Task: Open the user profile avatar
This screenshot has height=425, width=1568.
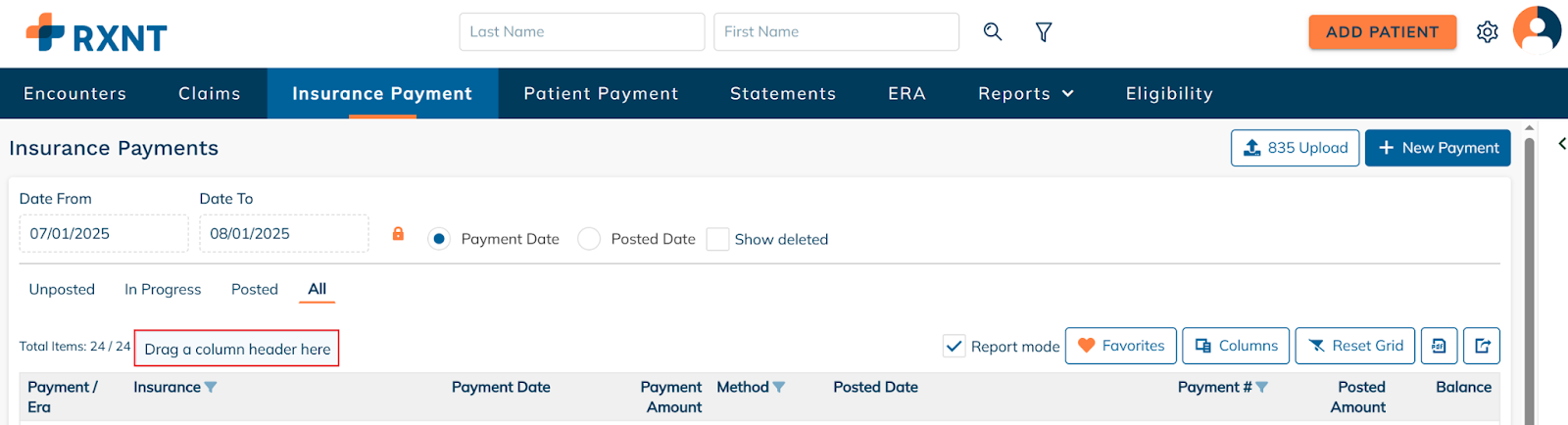Action: click(1536, 29)
